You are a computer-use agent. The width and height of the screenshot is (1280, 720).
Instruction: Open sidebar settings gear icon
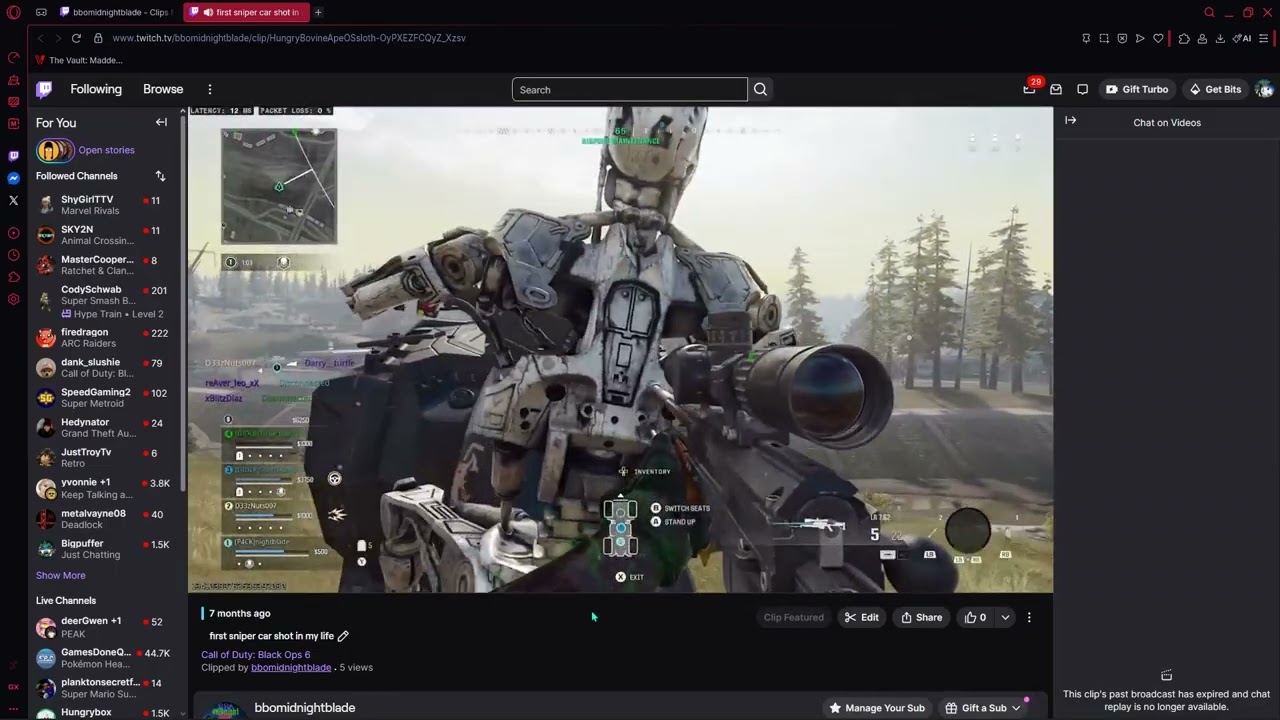coord(13,299)
